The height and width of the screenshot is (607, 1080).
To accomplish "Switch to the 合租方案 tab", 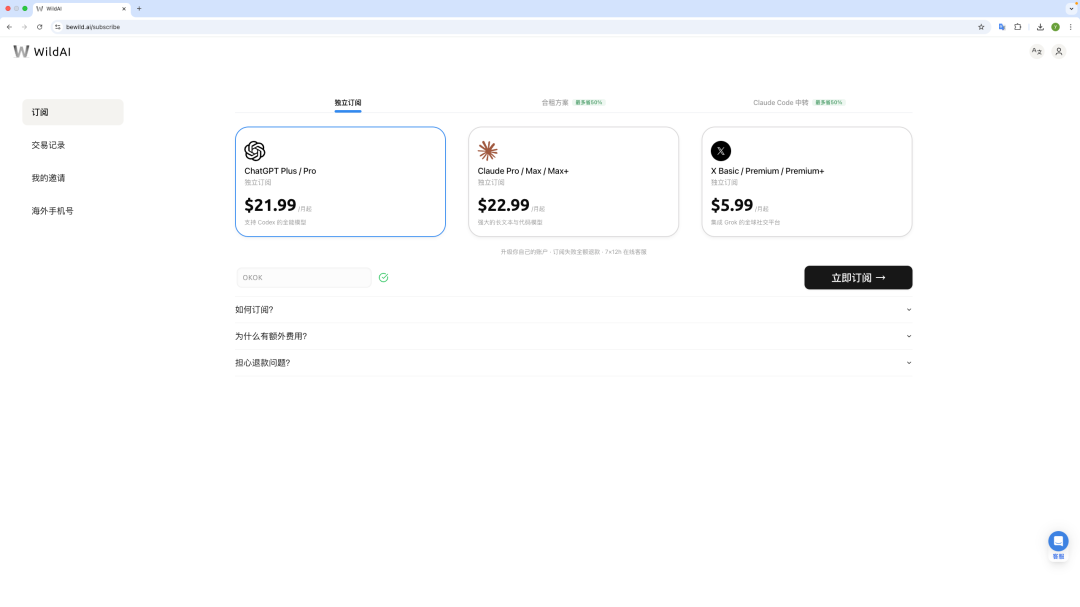I will (555, 103).
